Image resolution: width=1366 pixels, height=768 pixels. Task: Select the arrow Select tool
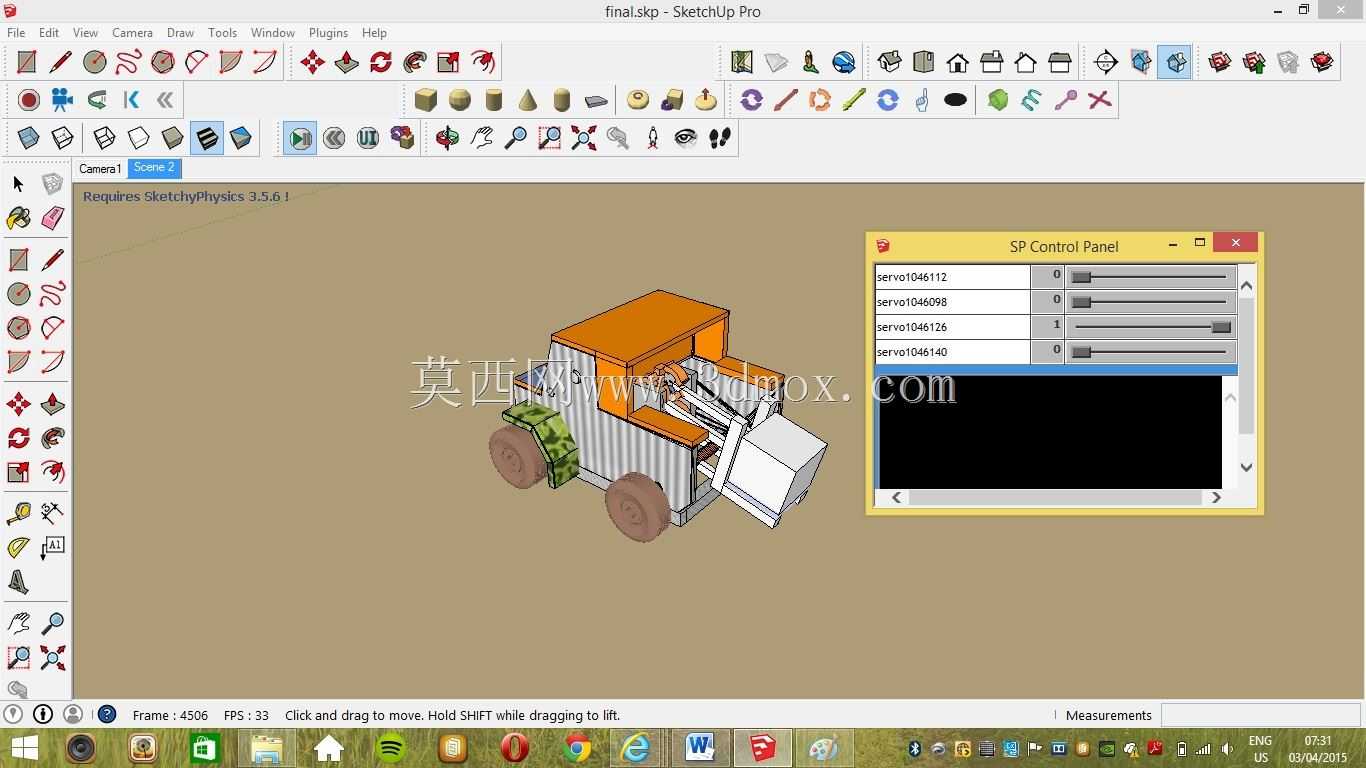click(18, 184)
